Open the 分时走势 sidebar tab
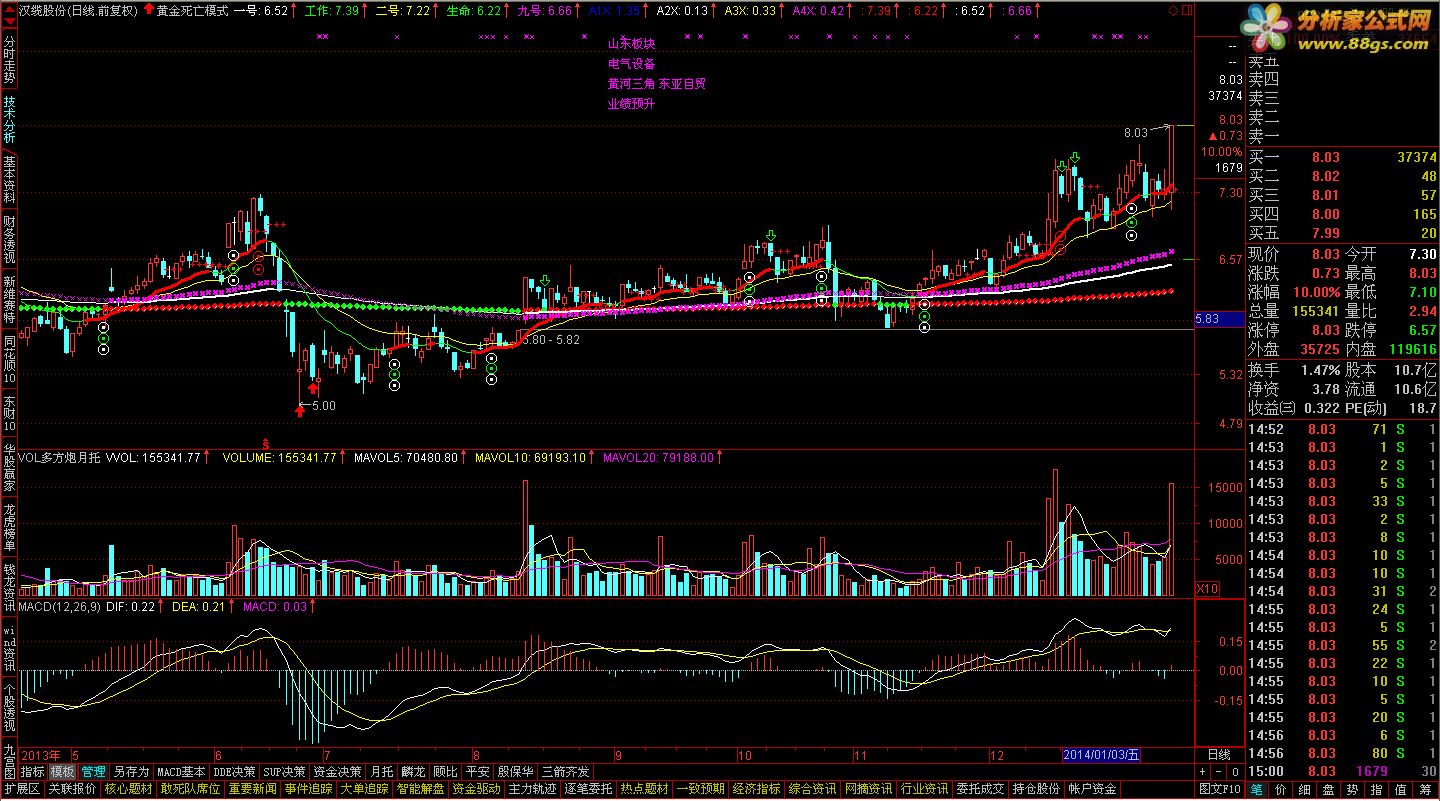Screen dimensions: 1440x801 9,61
